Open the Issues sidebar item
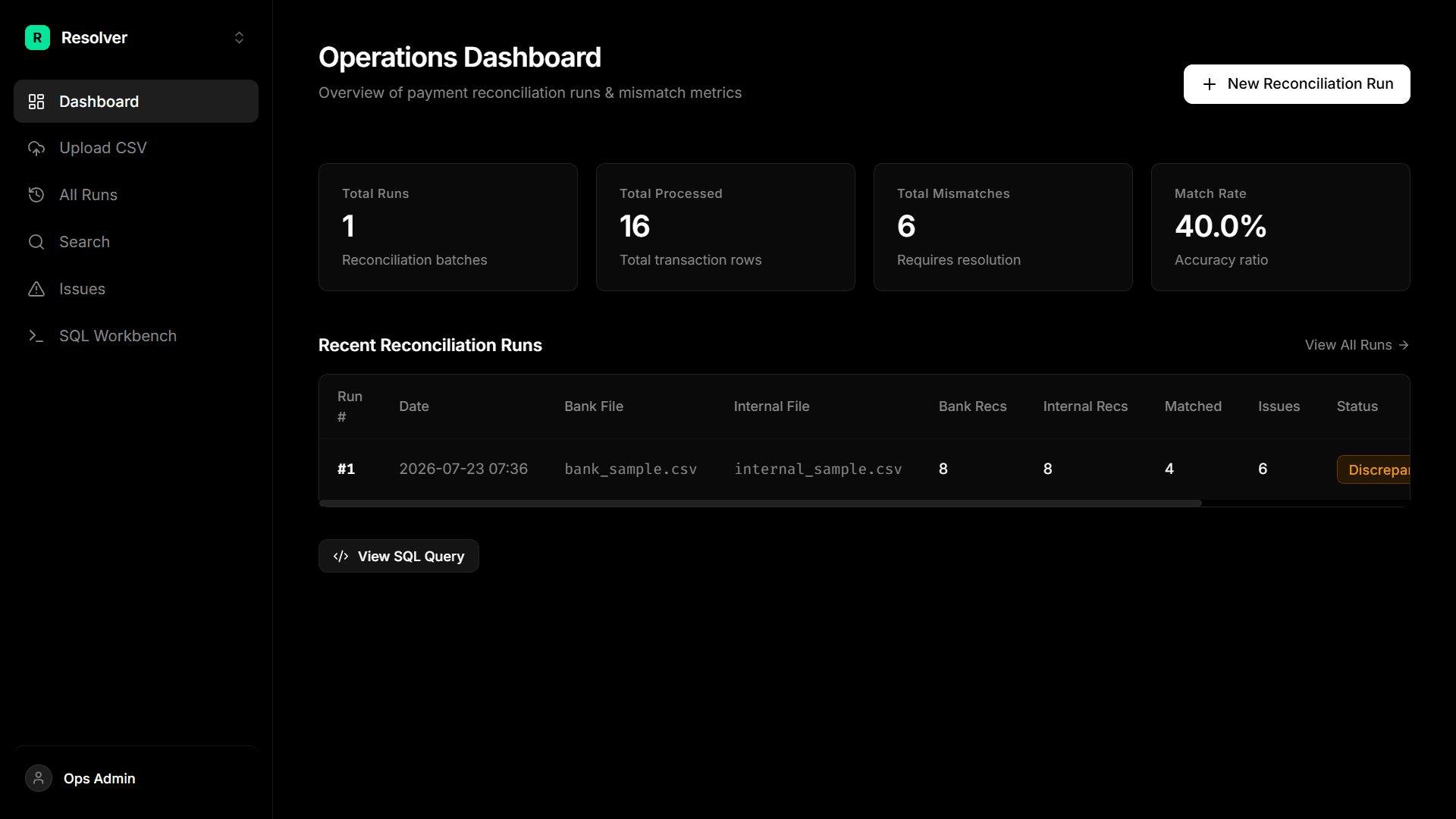The width and height of the screenshot is (1456, 819). (136, 289)
